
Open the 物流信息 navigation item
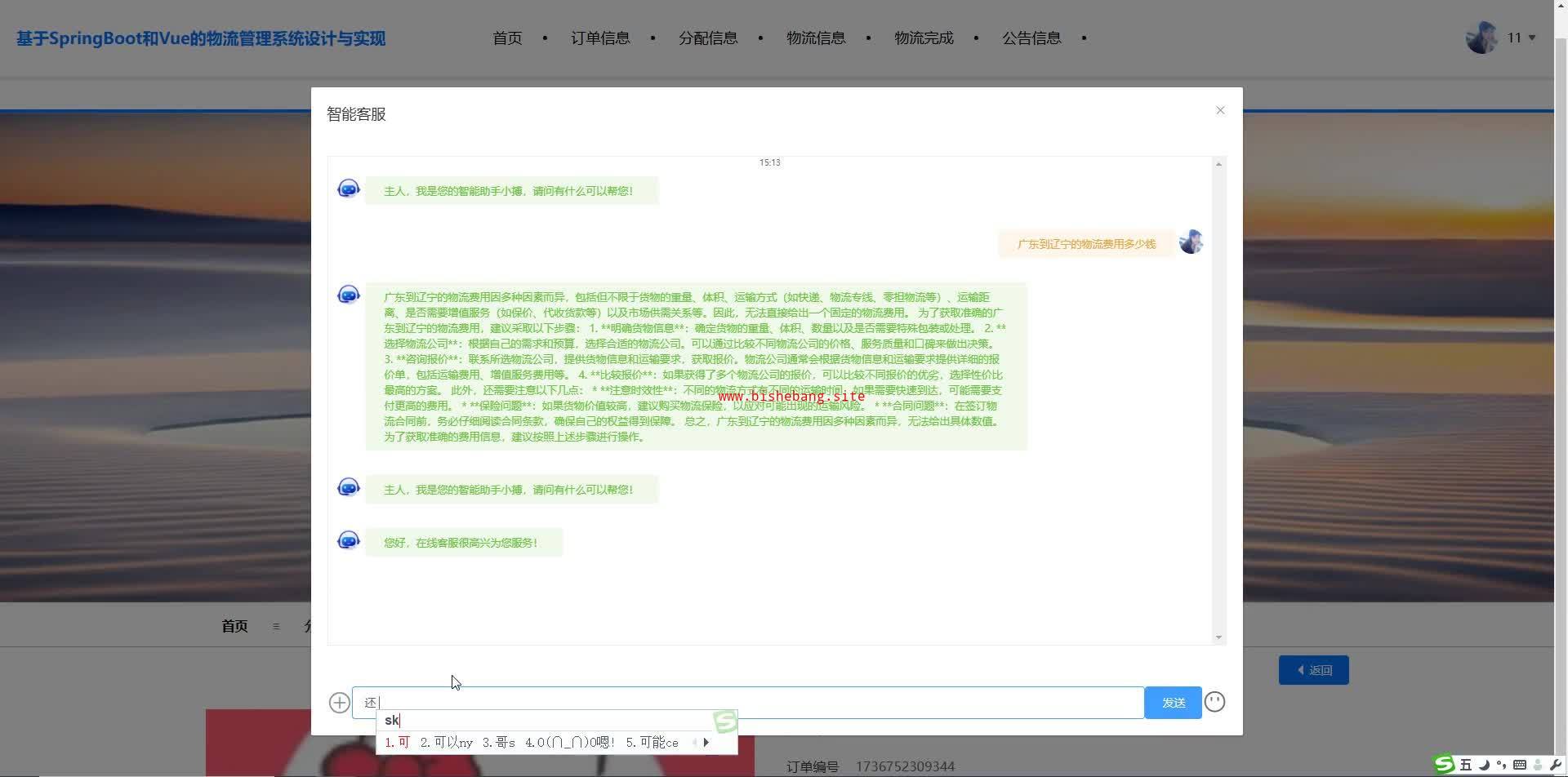point(816,38)
